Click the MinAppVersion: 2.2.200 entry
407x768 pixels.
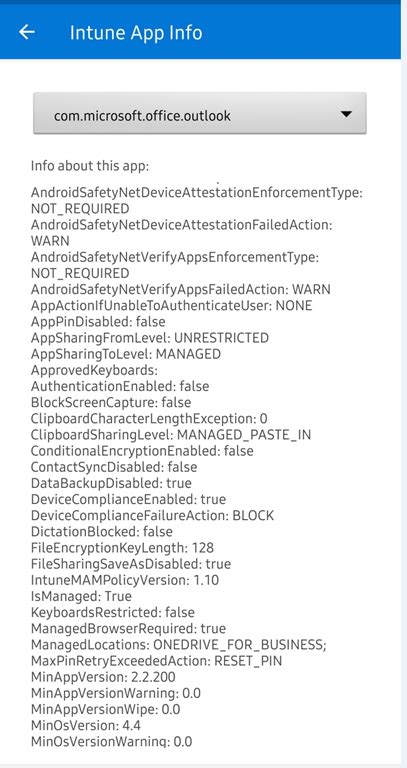click(103, 677)
